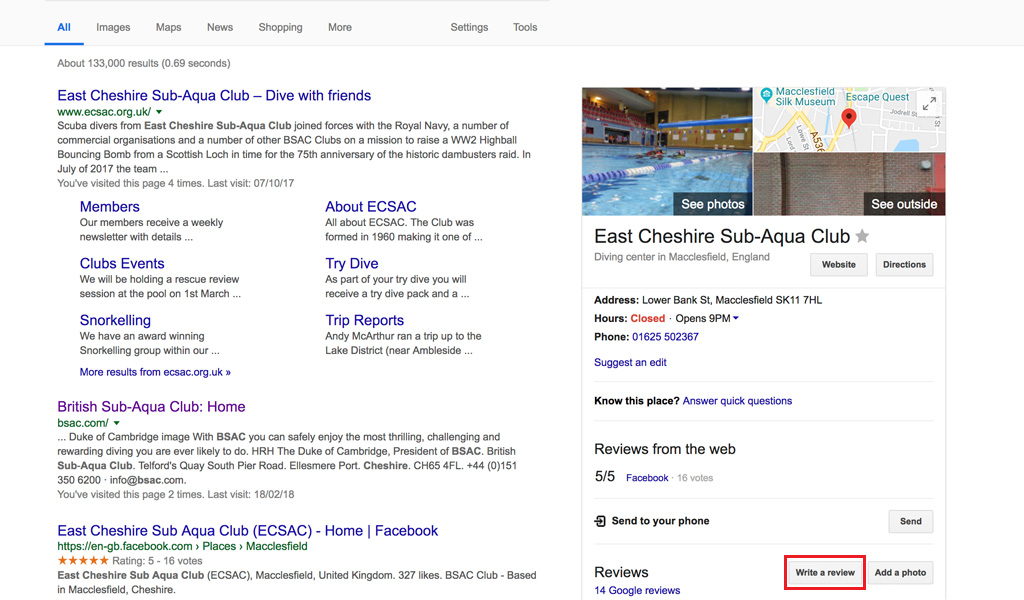Click the Send button
Image resolution: width=1024 pixels, height=600 pixels.
(911, 521)
